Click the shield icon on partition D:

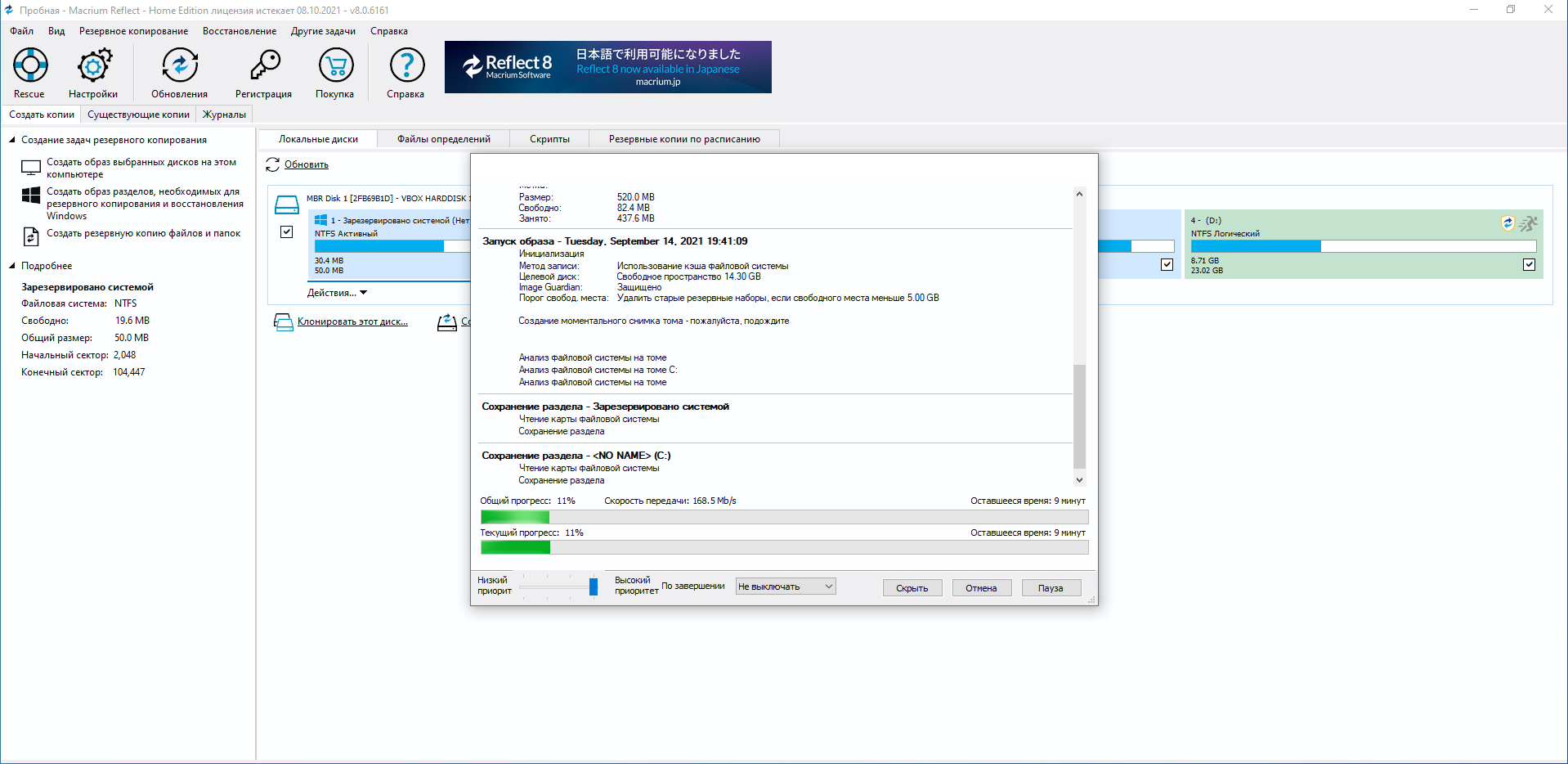tap(1508, 223)
